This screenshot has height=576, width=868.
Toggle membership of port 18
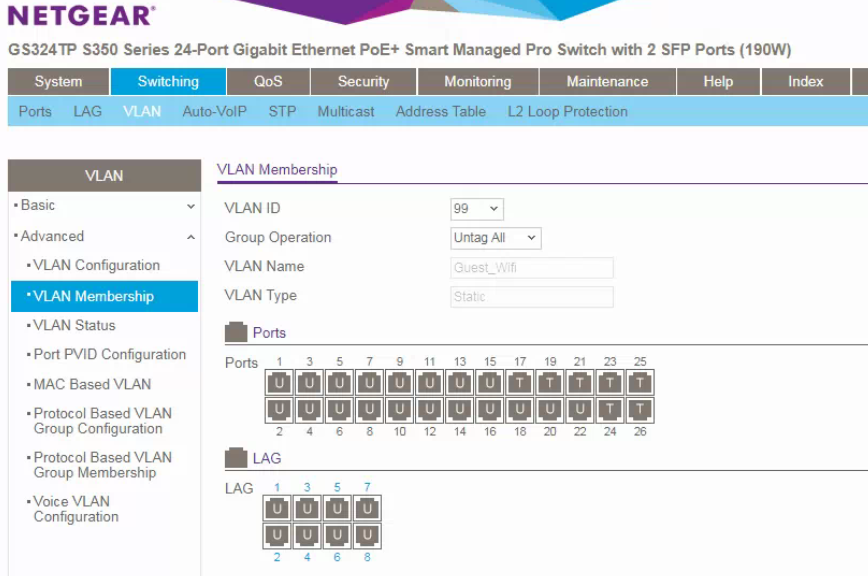pyautogui.click(x=519, y=409)
